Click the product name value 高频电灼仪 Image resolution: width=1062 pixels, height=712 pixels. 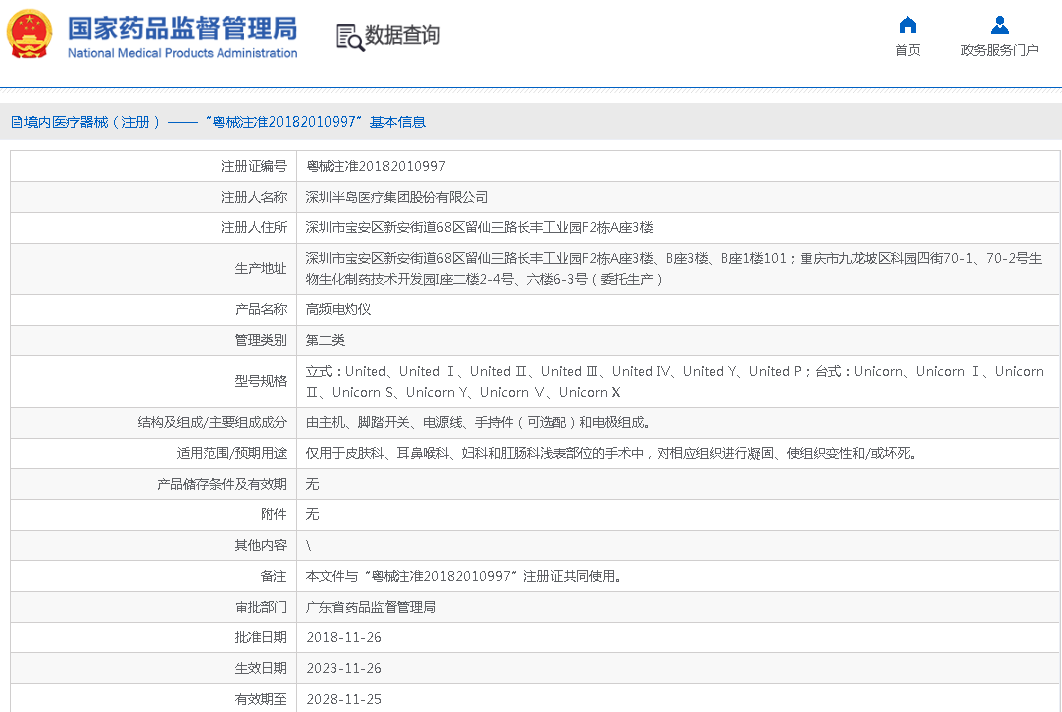pos(338,310)
